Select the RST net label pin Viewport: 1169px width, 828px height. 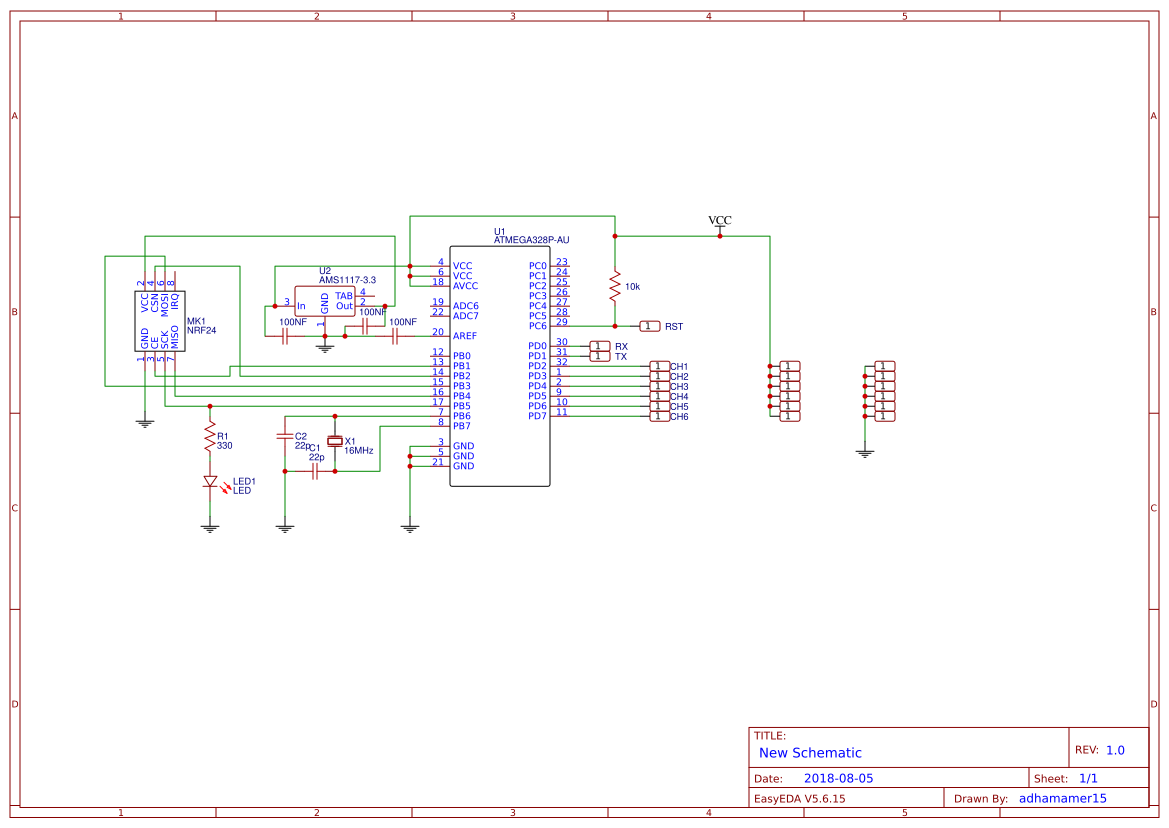tap(649, 325)
